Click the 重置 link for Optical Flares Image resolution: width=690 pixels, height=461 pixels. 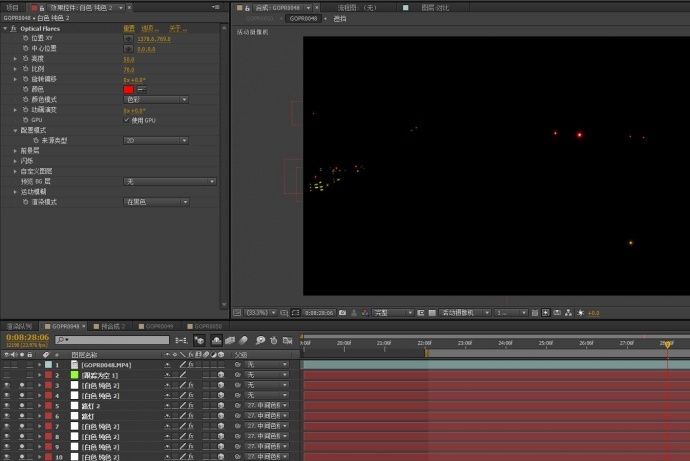(x=129, y=28)
